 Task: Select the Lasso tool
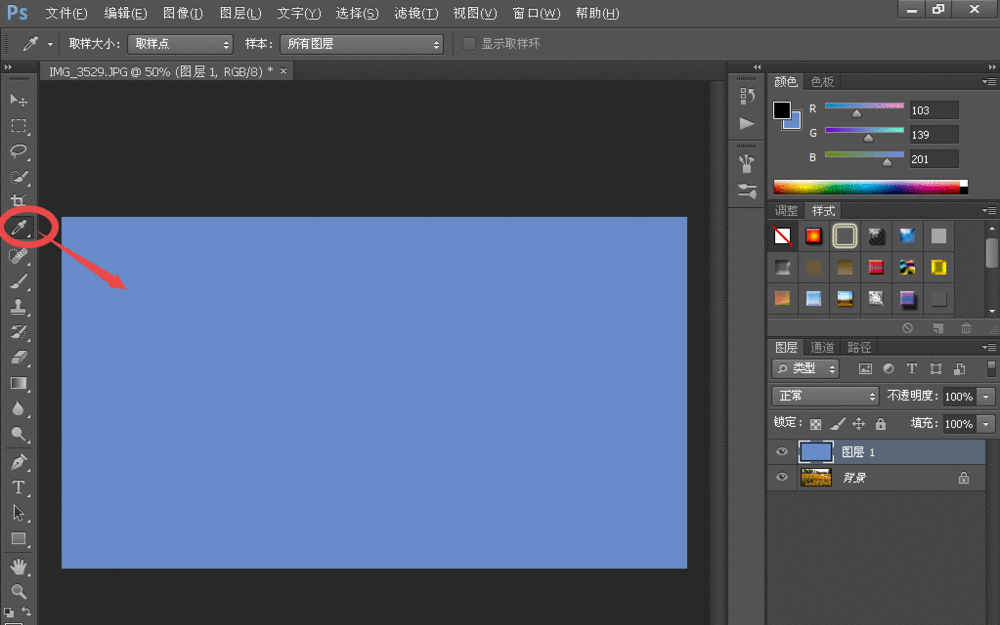(18, 151)
